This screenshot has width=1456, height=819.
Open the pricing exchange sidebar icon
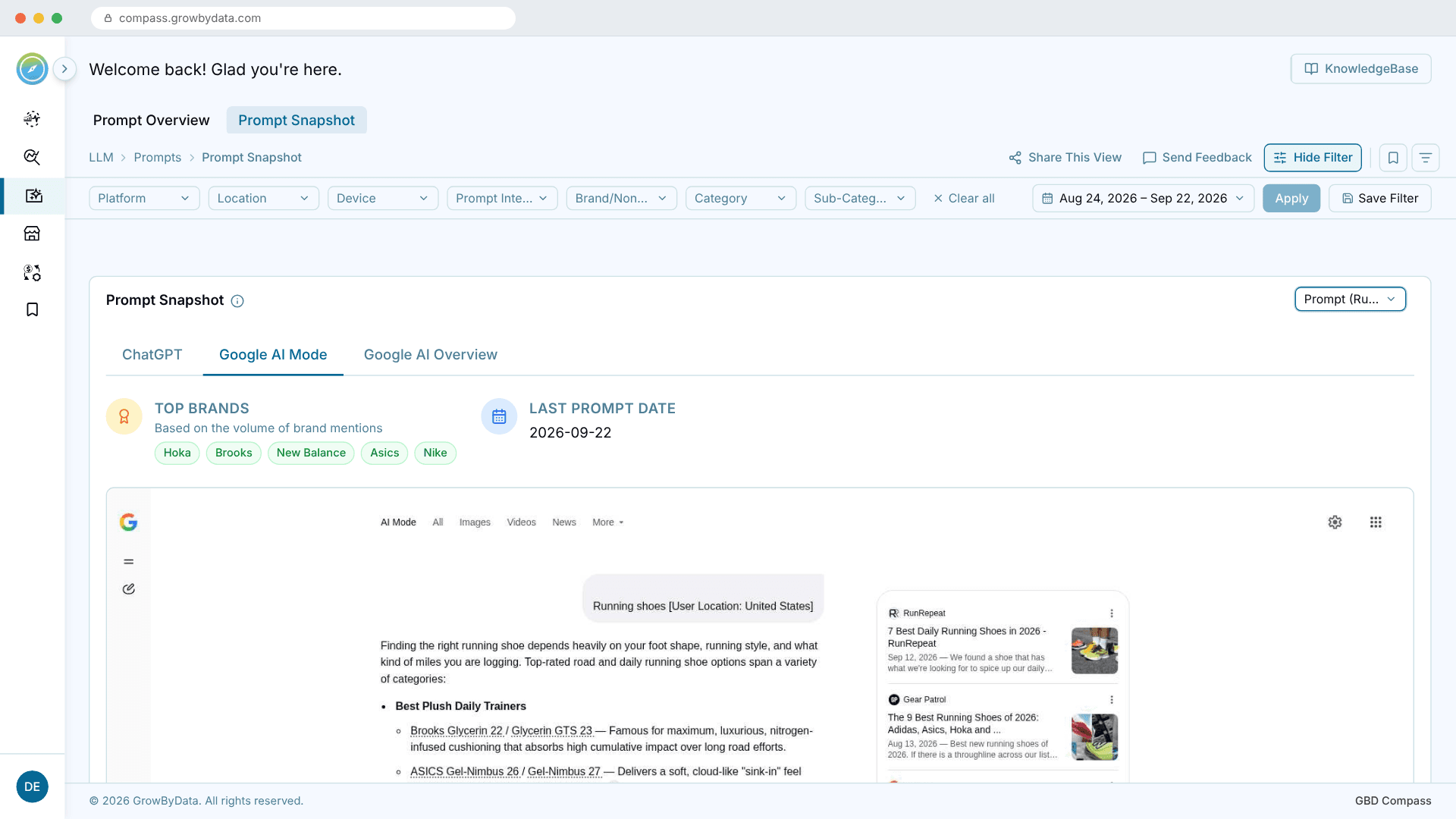click(32, 272)
